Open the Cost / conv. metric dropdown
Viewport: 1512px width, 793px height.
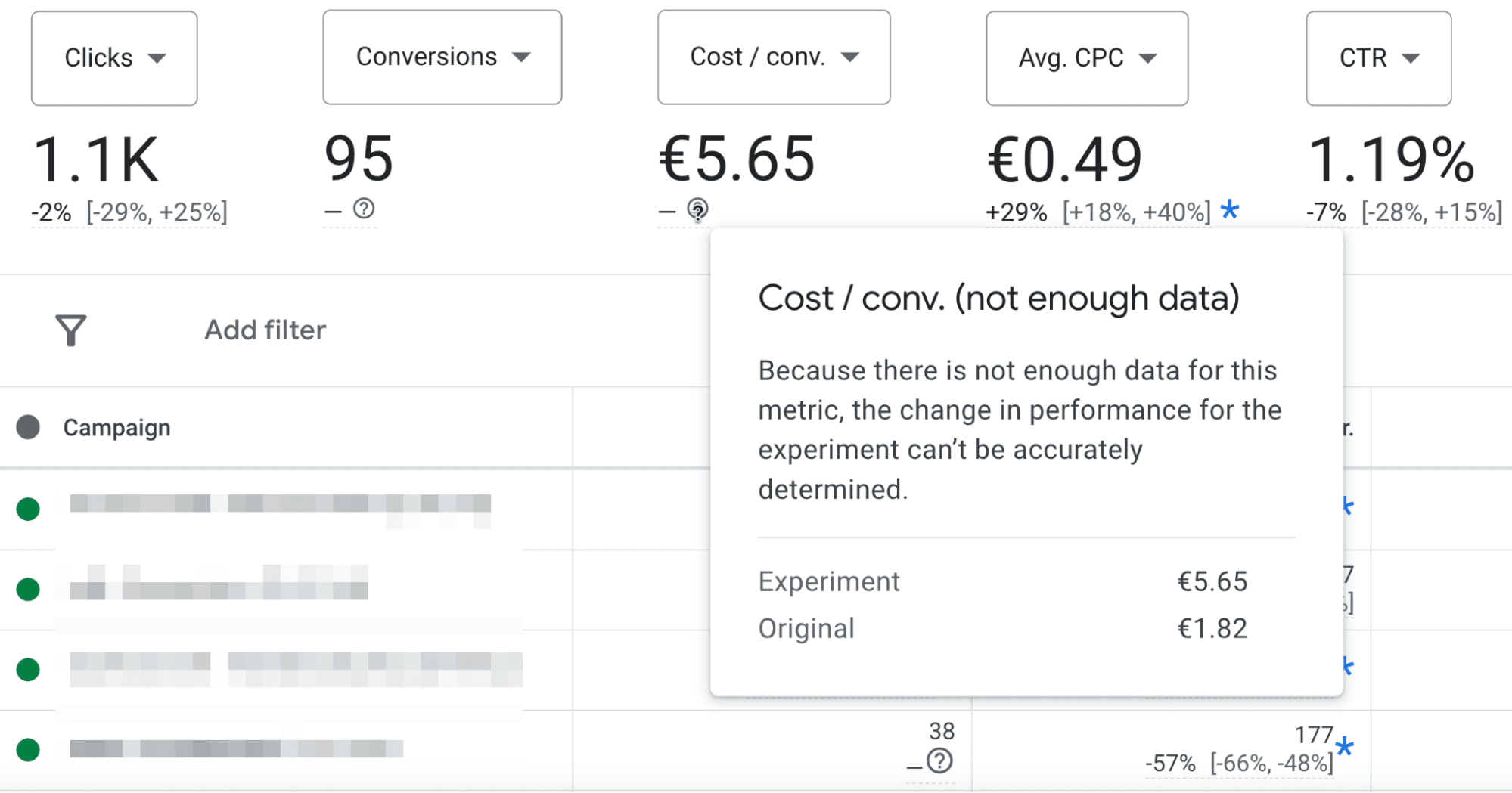click(852, 56)
